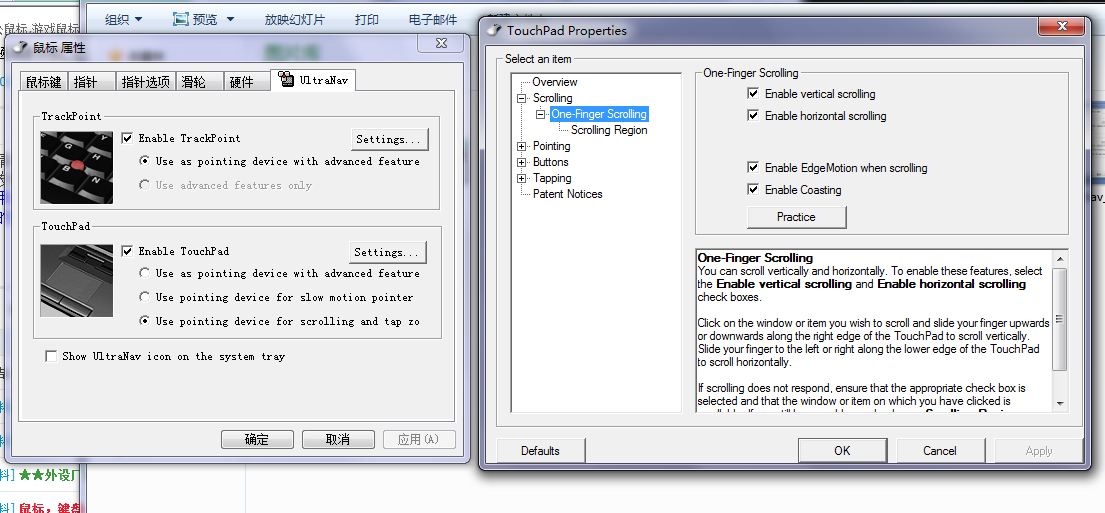Image resolution: width=1105 pixels, height=513 pixels.
Task: Switch to the 滑轮 tab
Action: (x=193, y=82)
